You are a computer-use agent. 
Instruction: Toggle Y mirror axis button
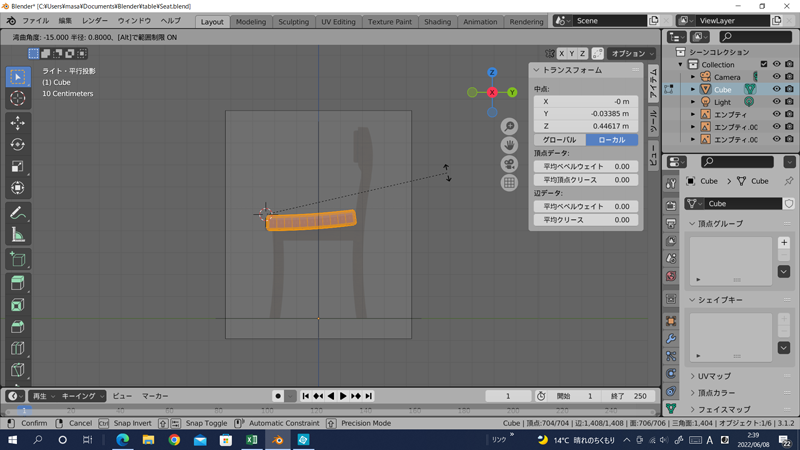[x=572, y=54]
